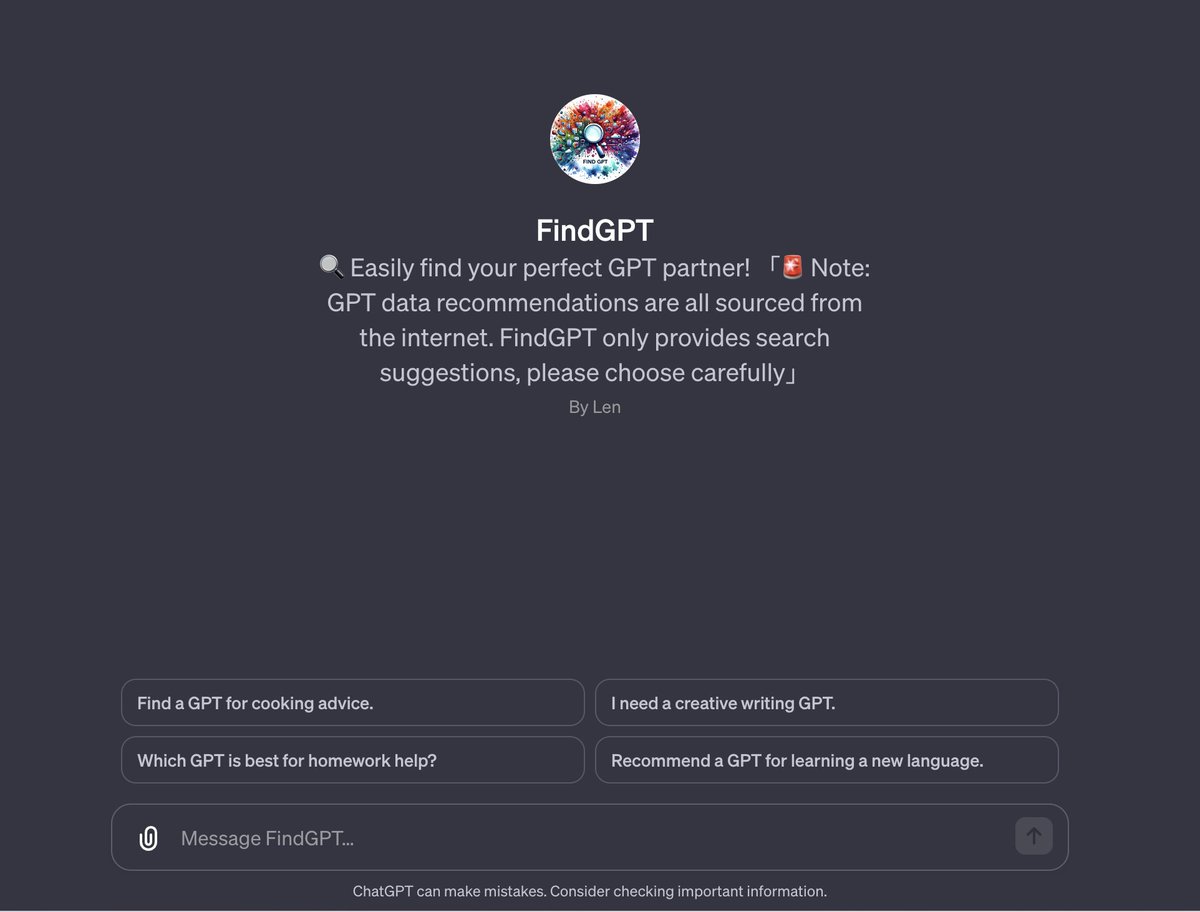Screen dimensions: 1200x912
Task: Click the send message arrow button
Action: tap(1034, 836)
